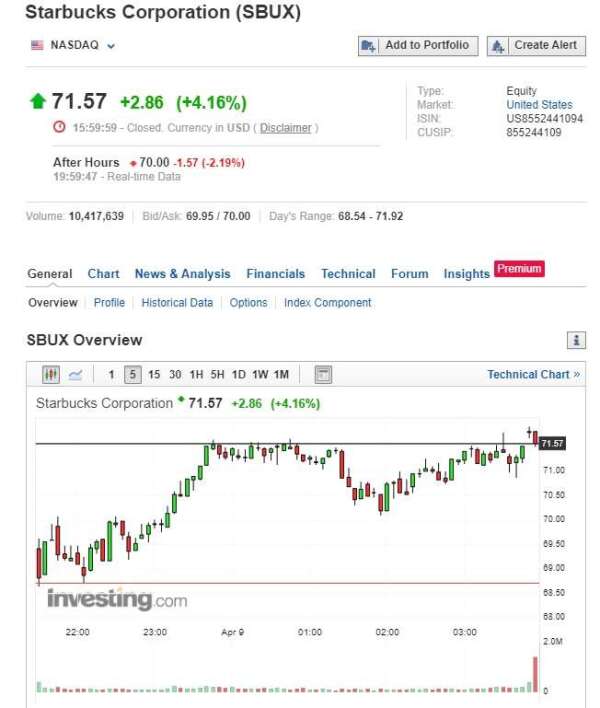
Task: Click the portfolio folder icon
Action: tap(368, 46)
